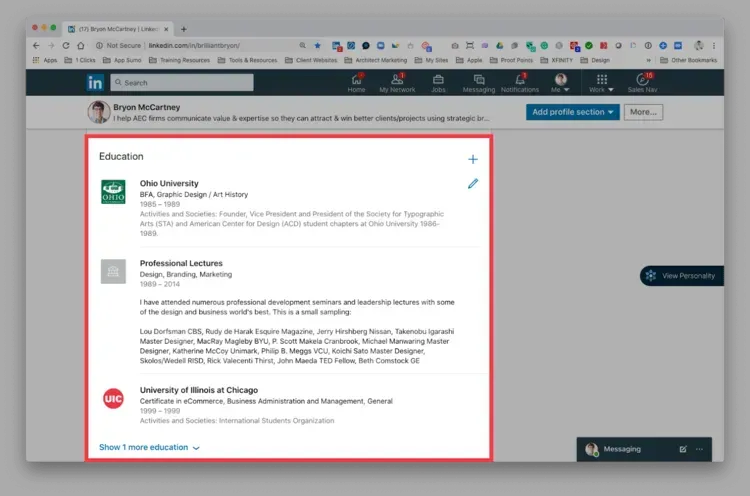Click the zoom magnifier icon in address bar
This screenshot has height=496, width=750.
click(302, 45)
